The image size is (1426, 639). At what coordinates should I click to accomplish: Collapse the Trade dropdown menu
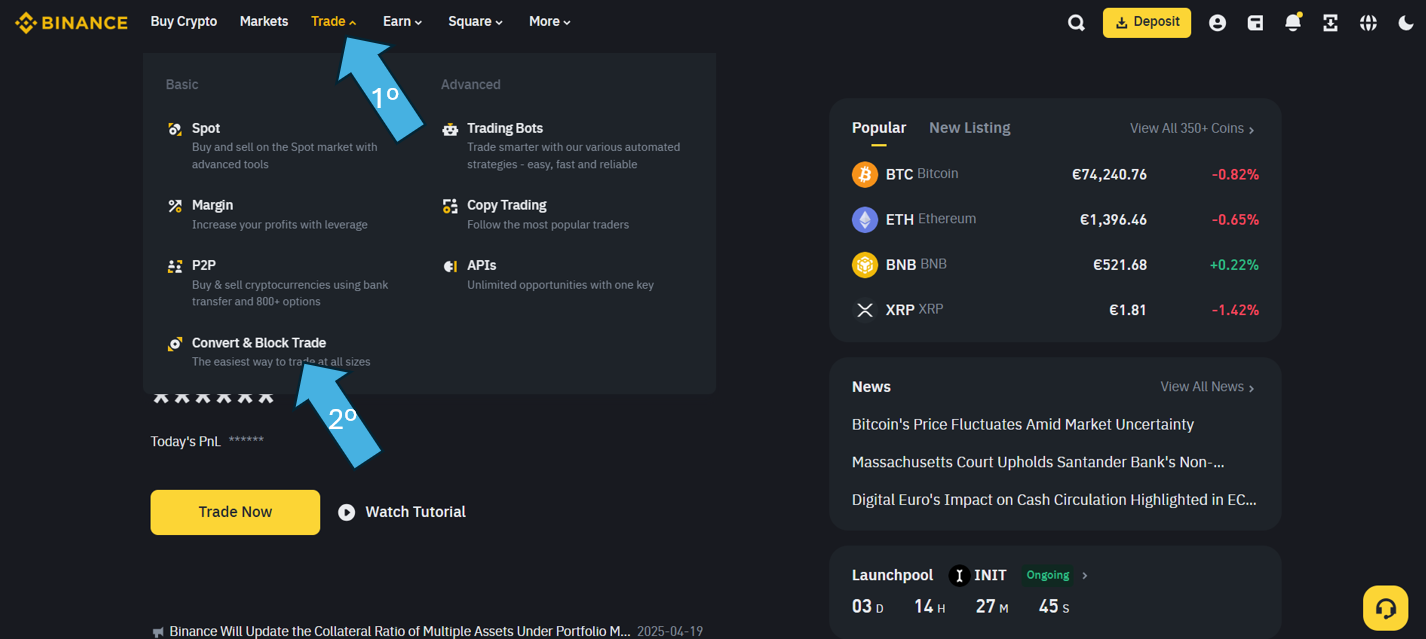click(x=333, y=22)
